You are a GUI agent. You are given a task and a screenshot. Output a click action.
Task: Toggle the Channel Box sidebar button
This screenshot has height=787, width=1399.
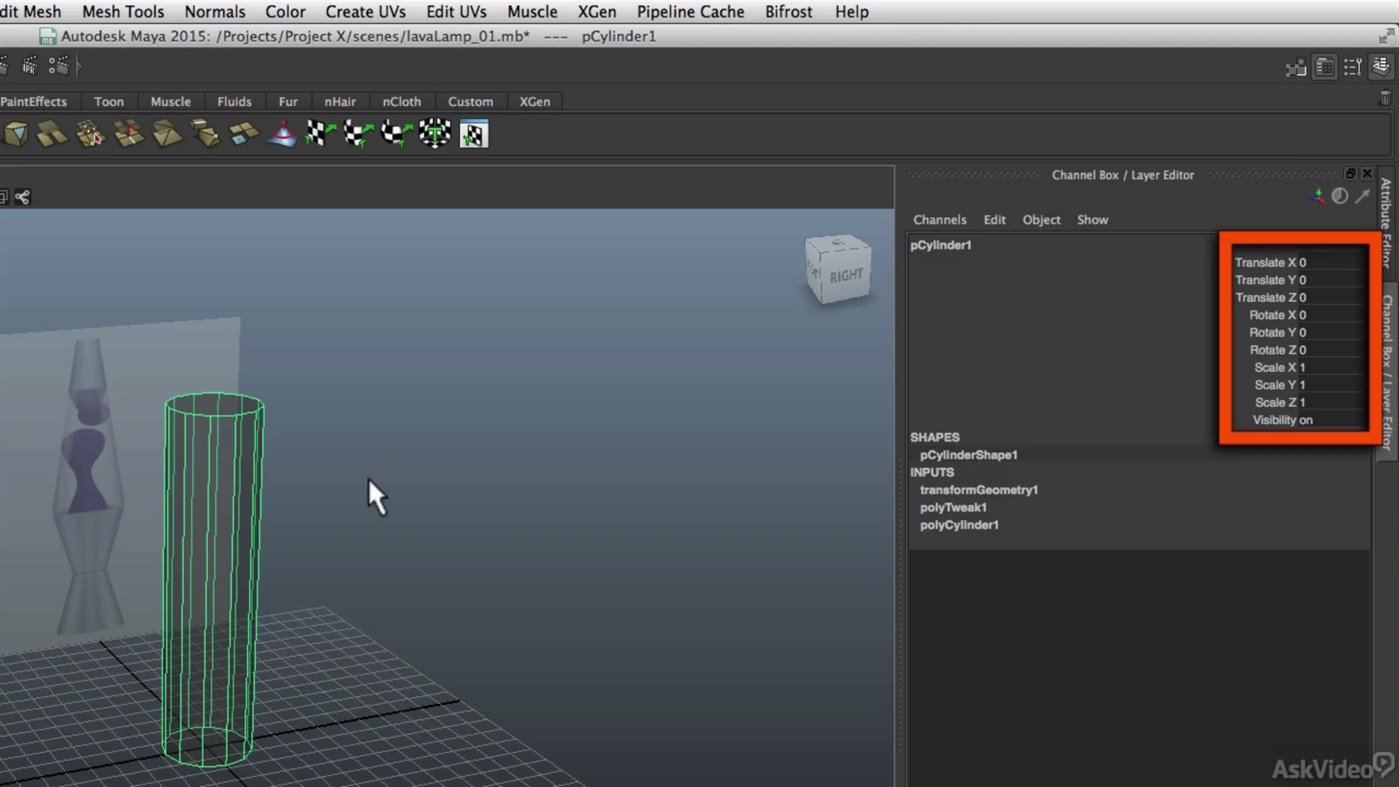(1380, 67)
